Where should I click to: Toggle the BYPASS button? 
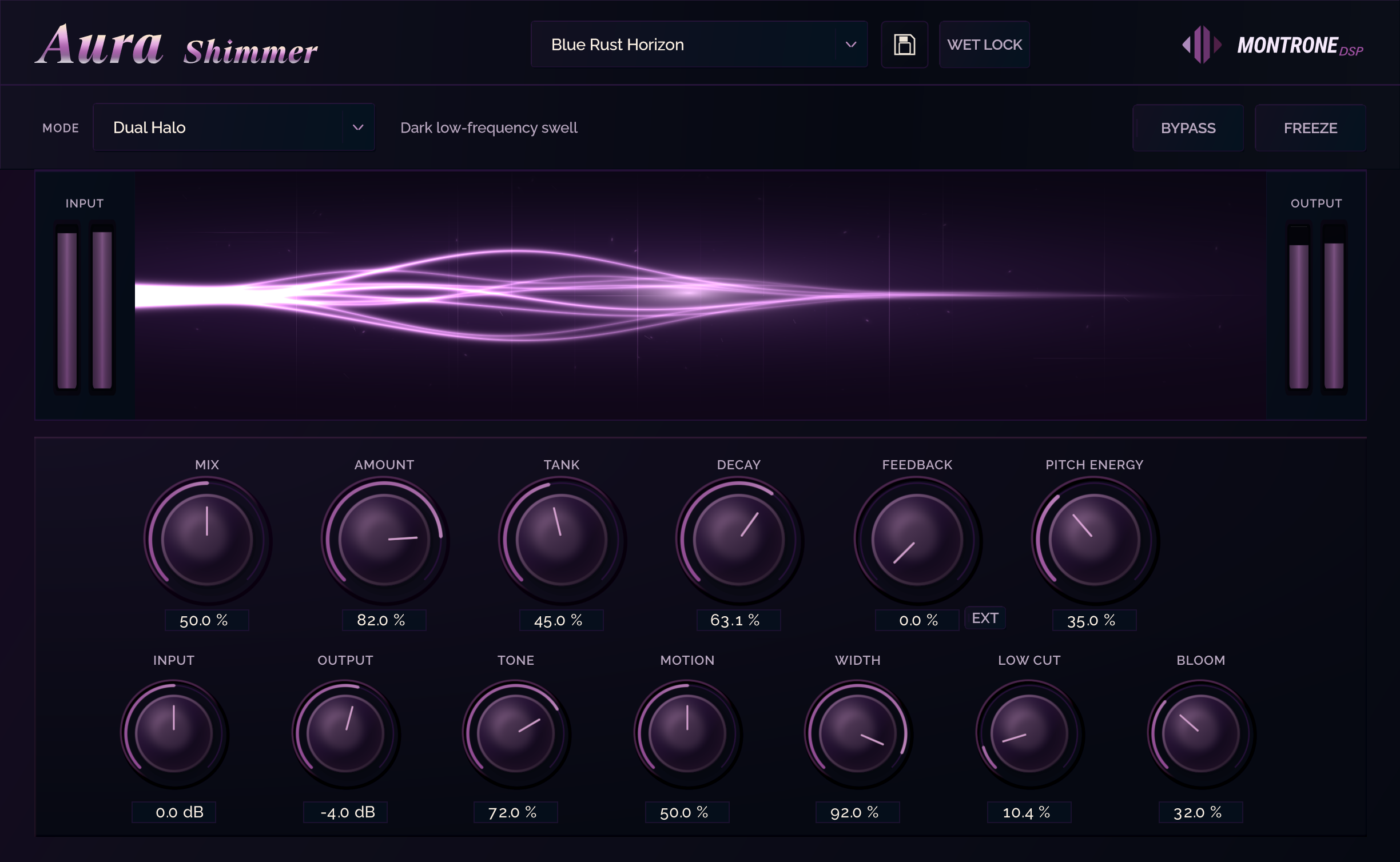1188,128
